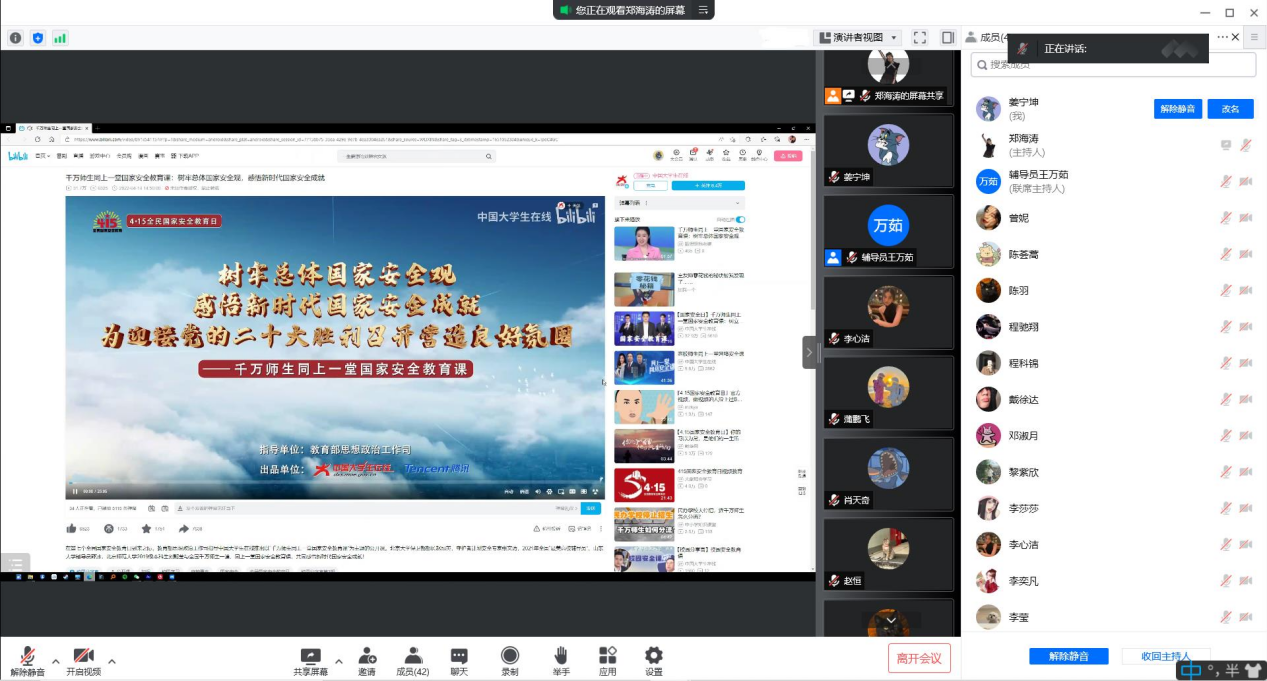Click the 成员 panel header tab
Screen dimensions: 1267x681
[x=987, y=37]
